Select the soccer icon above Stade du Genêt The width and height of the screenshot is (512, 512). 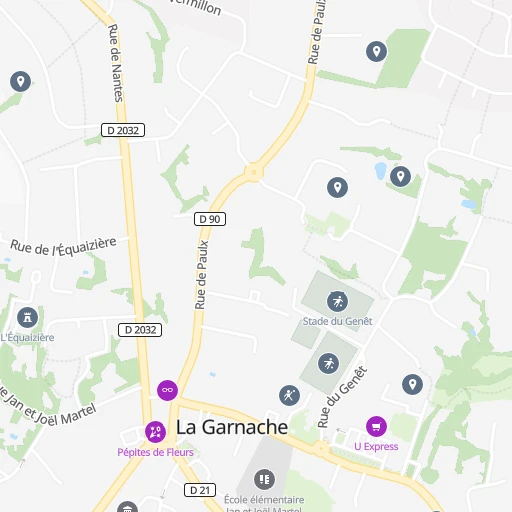337,301
